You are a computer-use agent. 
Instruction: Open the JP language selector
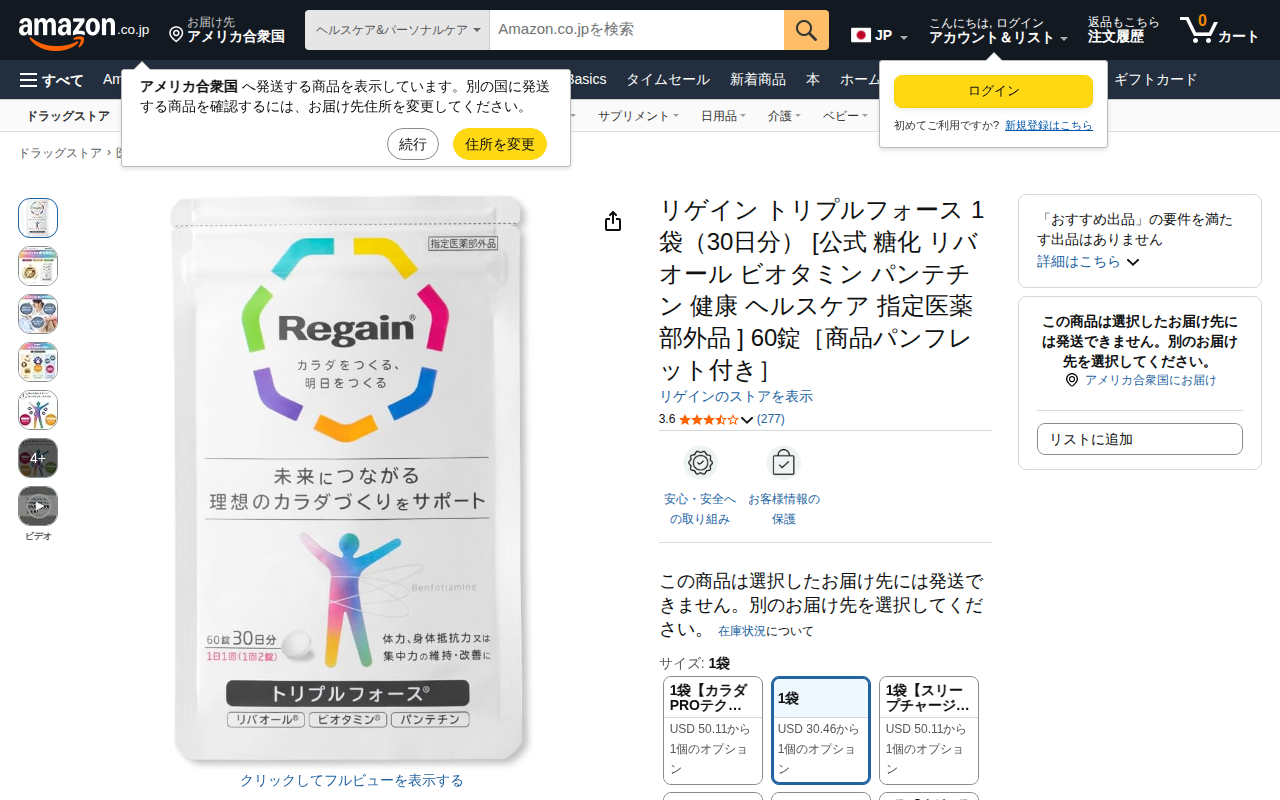[879, 36]
